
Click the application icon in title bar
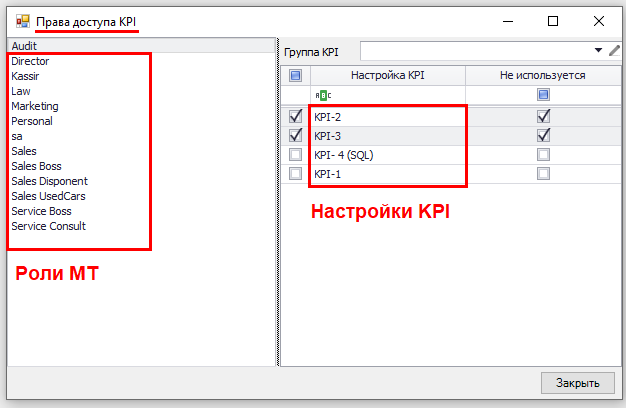pyautogui.click(x=20, y=21)
